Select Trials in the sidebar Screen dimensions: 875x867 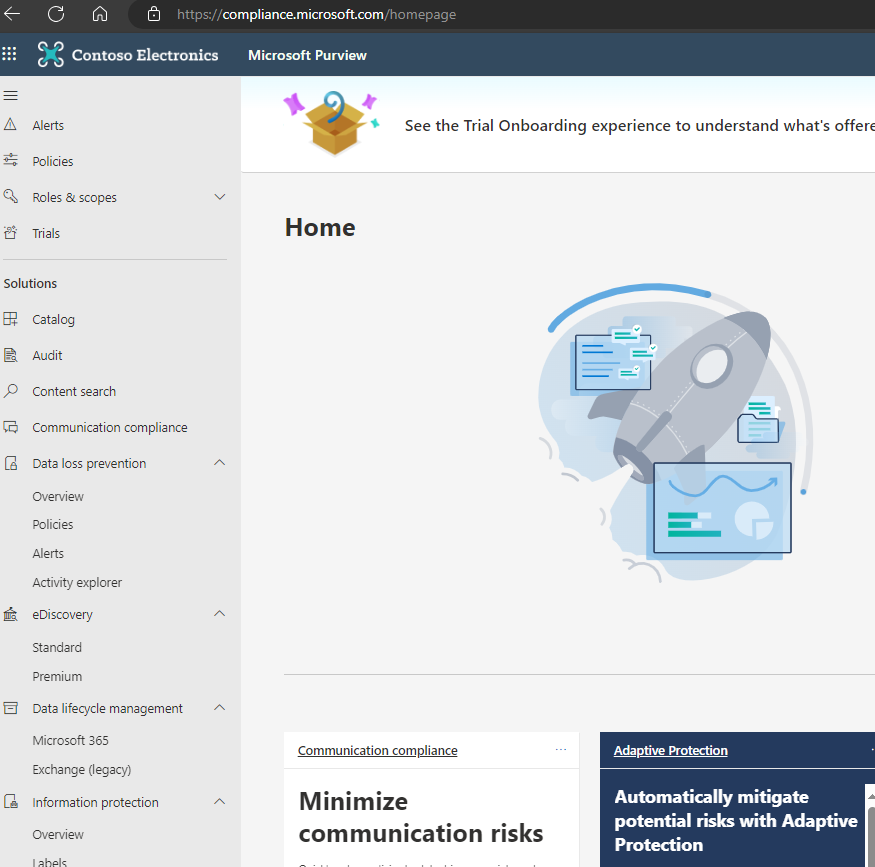pos(46,233)
